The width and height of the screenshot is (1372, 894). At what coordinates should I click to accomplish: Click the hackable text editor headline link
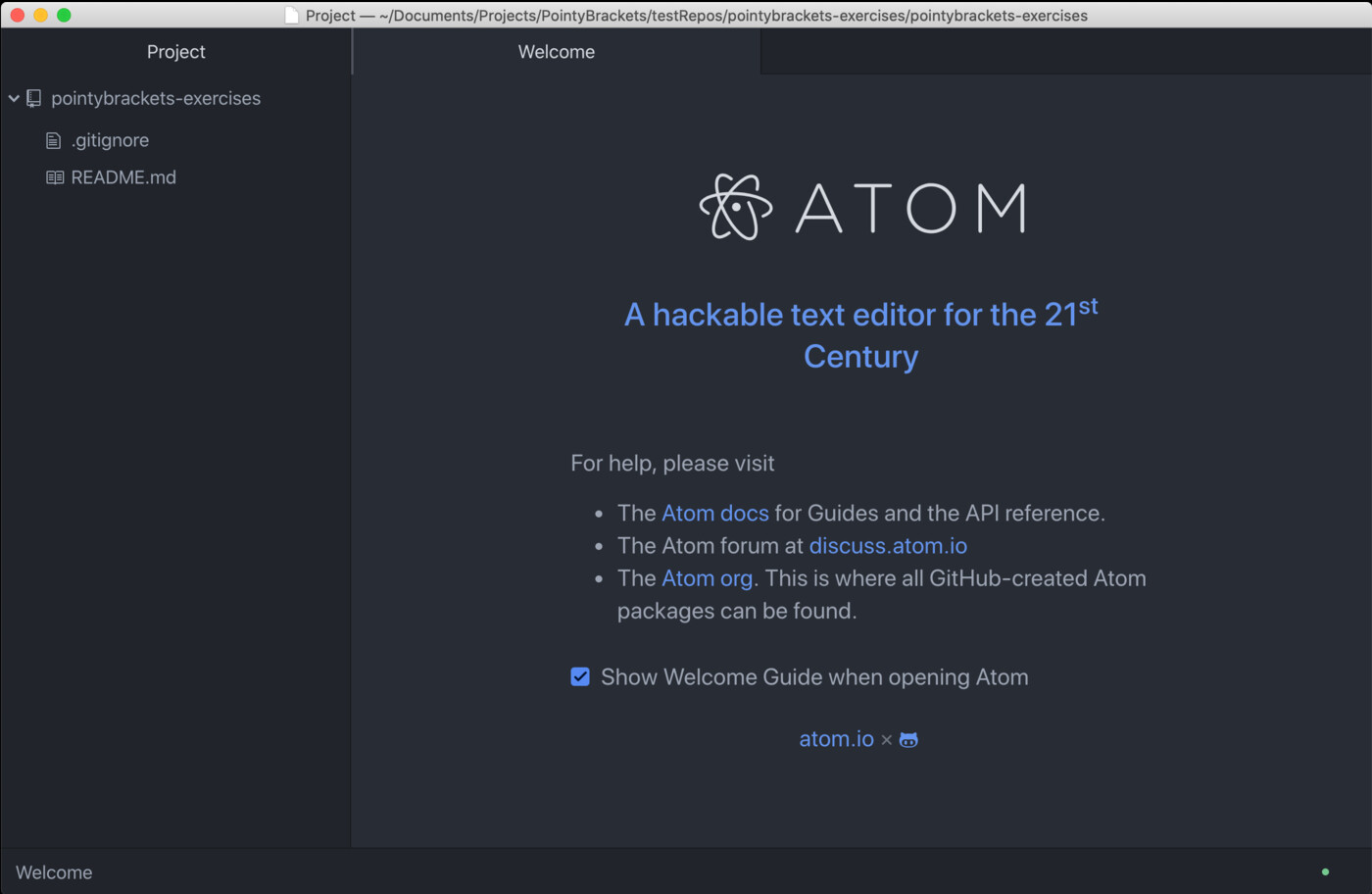tap(861, 335)
